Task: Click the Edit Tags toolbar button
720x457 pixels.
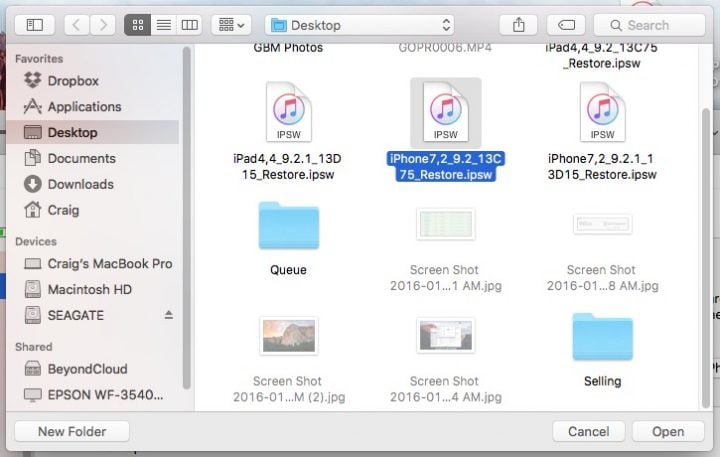Action: (566, 25)
